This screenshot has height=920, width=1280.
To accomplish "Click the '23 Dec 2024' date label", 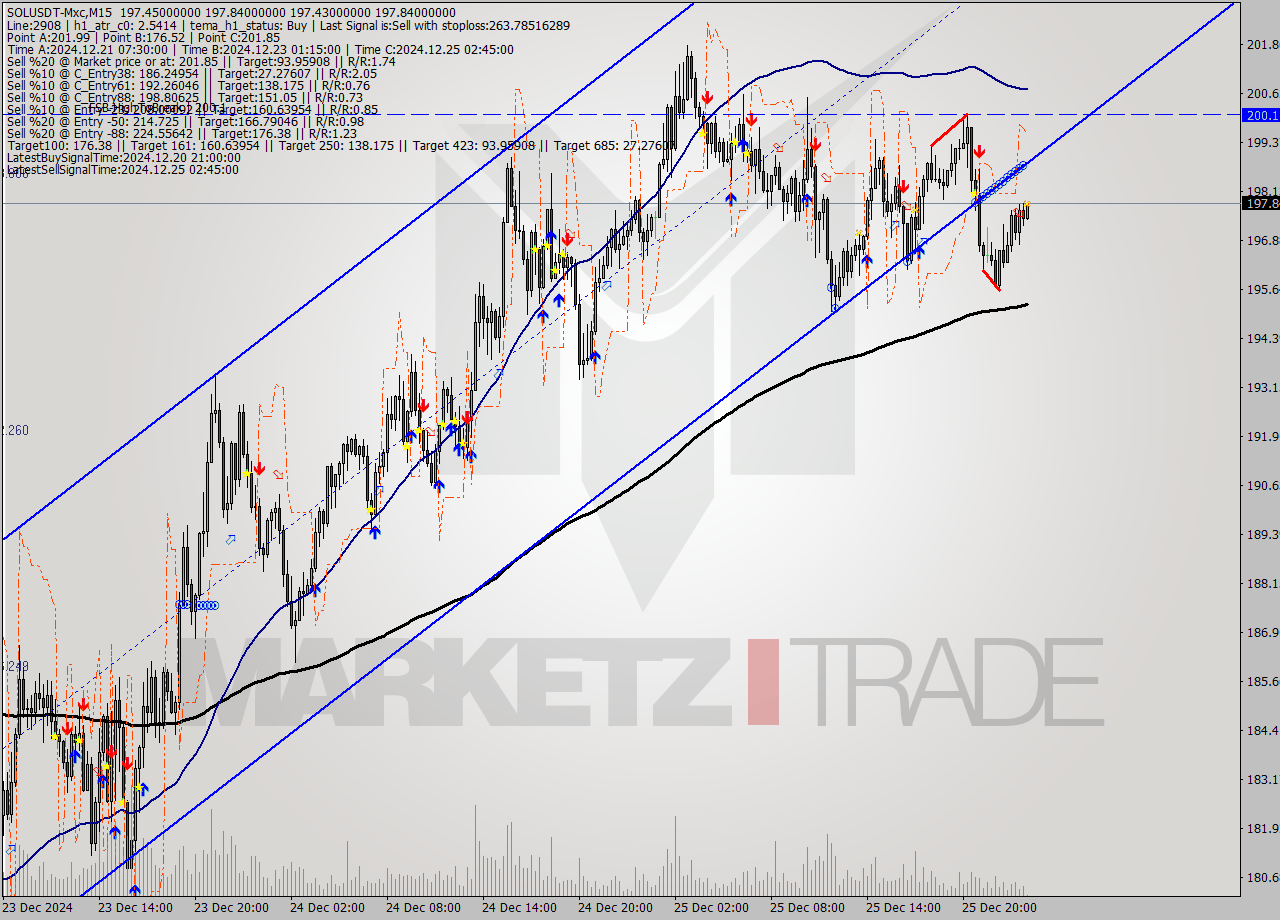I will [38, 908].
